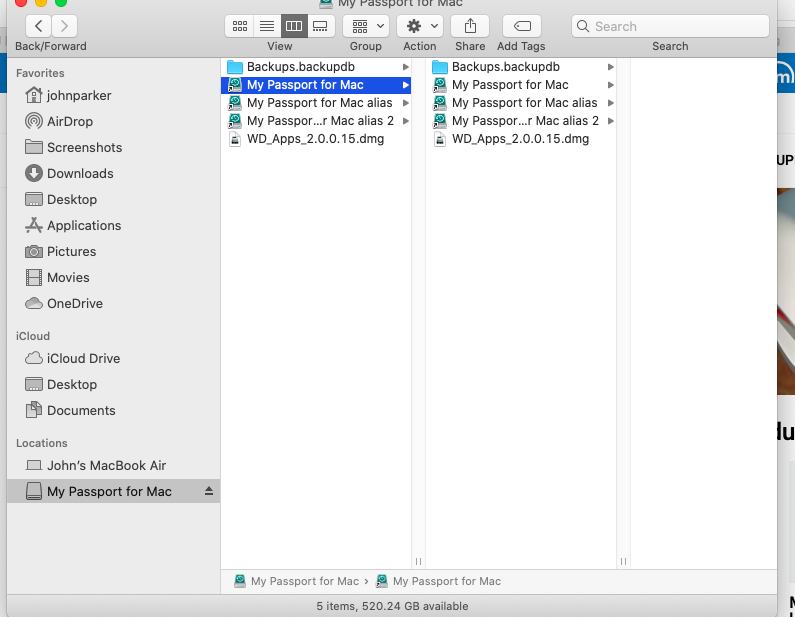Select My Passpor...r Mac alias 2 in second column
Image resolution: width=795 pixels, height=617 pixels.
(521, 121)
